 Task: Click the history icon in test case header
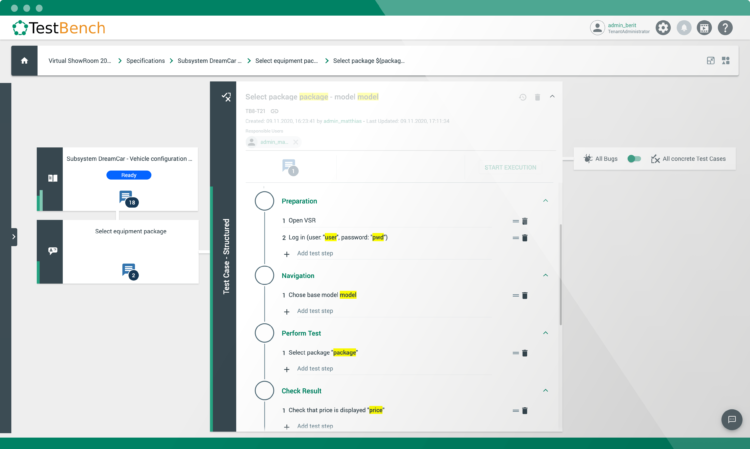coord(523,97)
